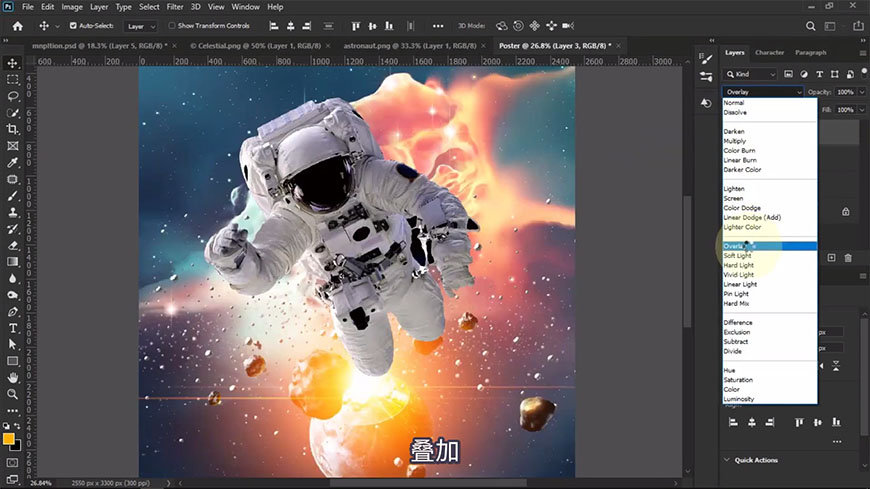Open the Kind filter dropdown
This screenshot has height=489, width=870.
click(751, 74)
